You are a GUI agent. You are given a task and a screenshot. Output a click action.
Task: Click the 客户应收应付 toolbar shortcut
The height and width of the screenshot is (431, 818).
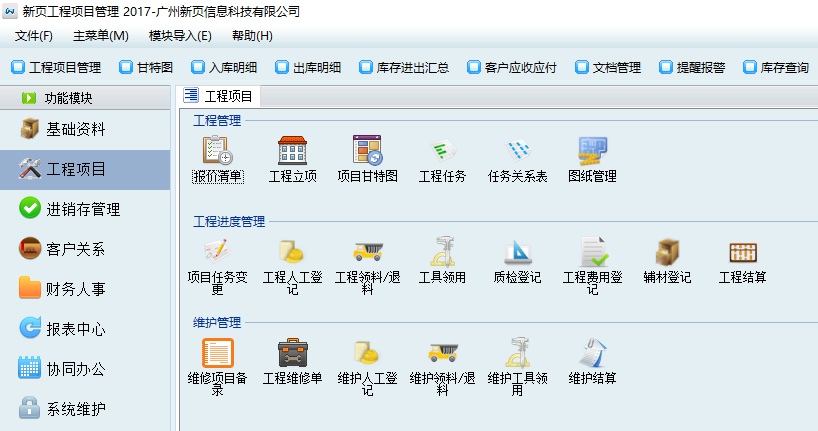(x=512, y=67)
